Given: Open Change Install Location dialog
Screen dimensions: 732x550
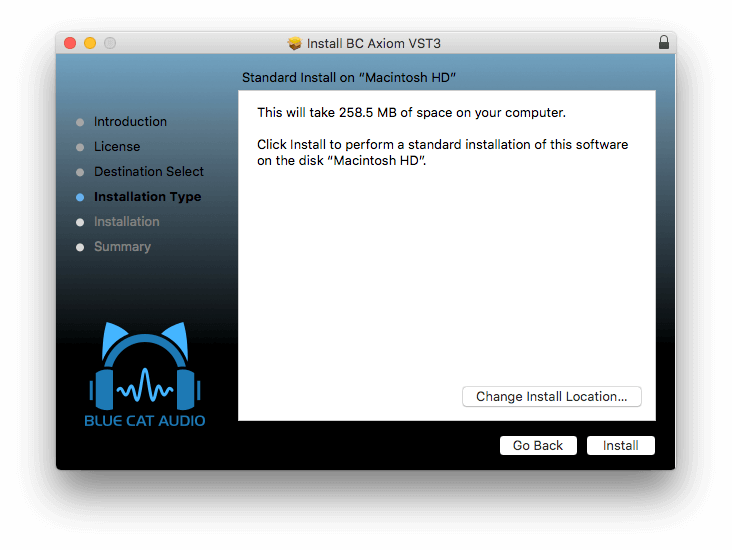Looking at the screenshot, I should [x=551, y=396].
